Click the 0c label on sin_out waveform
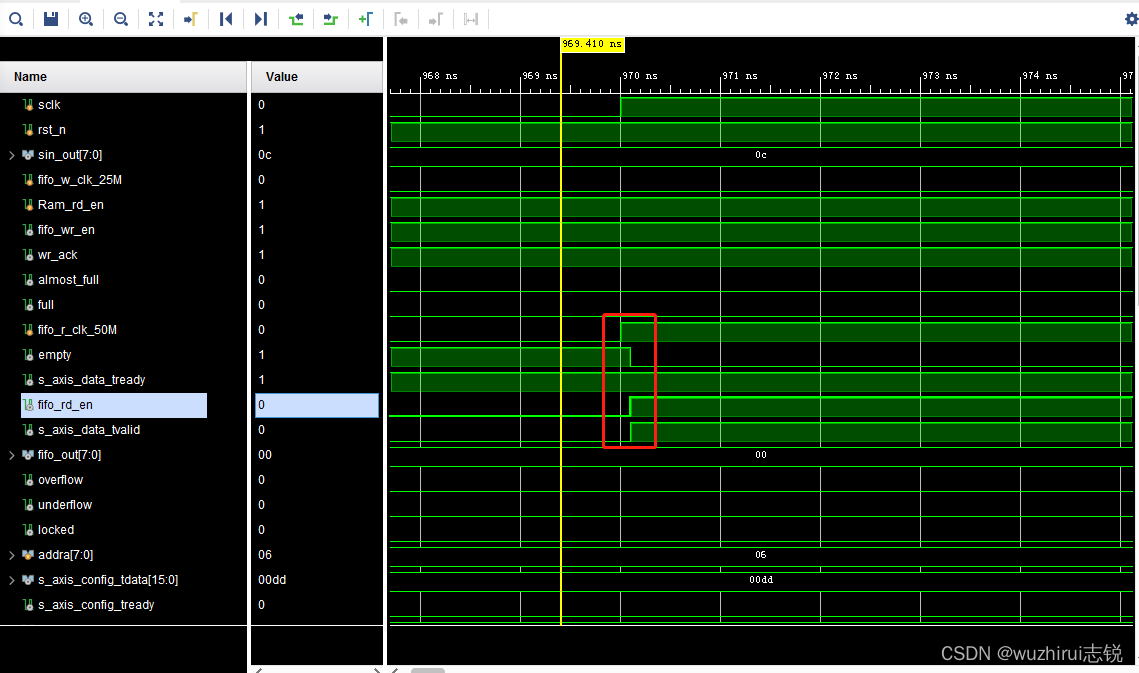Image resolution: width=1139 pixels, height=673 pixels. (x=761, y=155)
